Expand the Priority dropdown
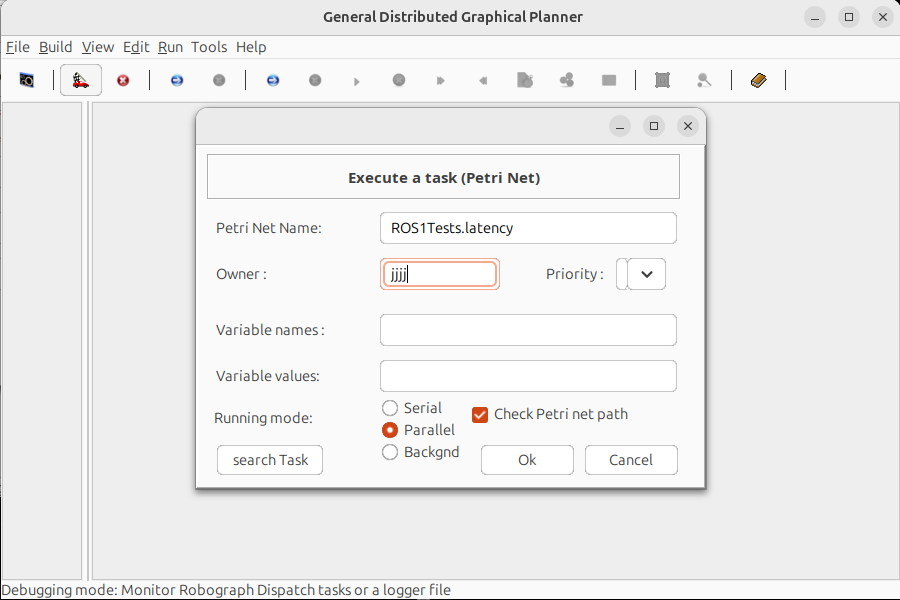The image size is (900, 600). coord(646,274)
